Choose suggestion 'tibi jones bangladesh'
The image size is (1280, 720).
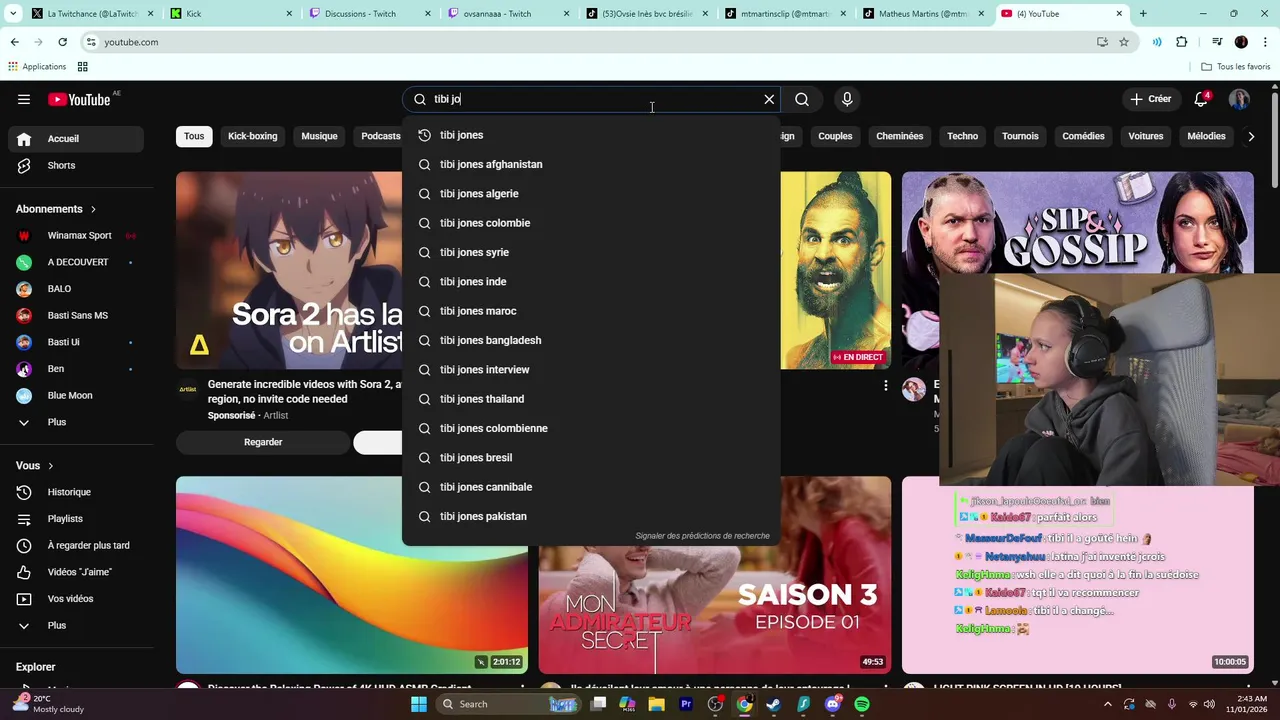[x=591, y=340]
